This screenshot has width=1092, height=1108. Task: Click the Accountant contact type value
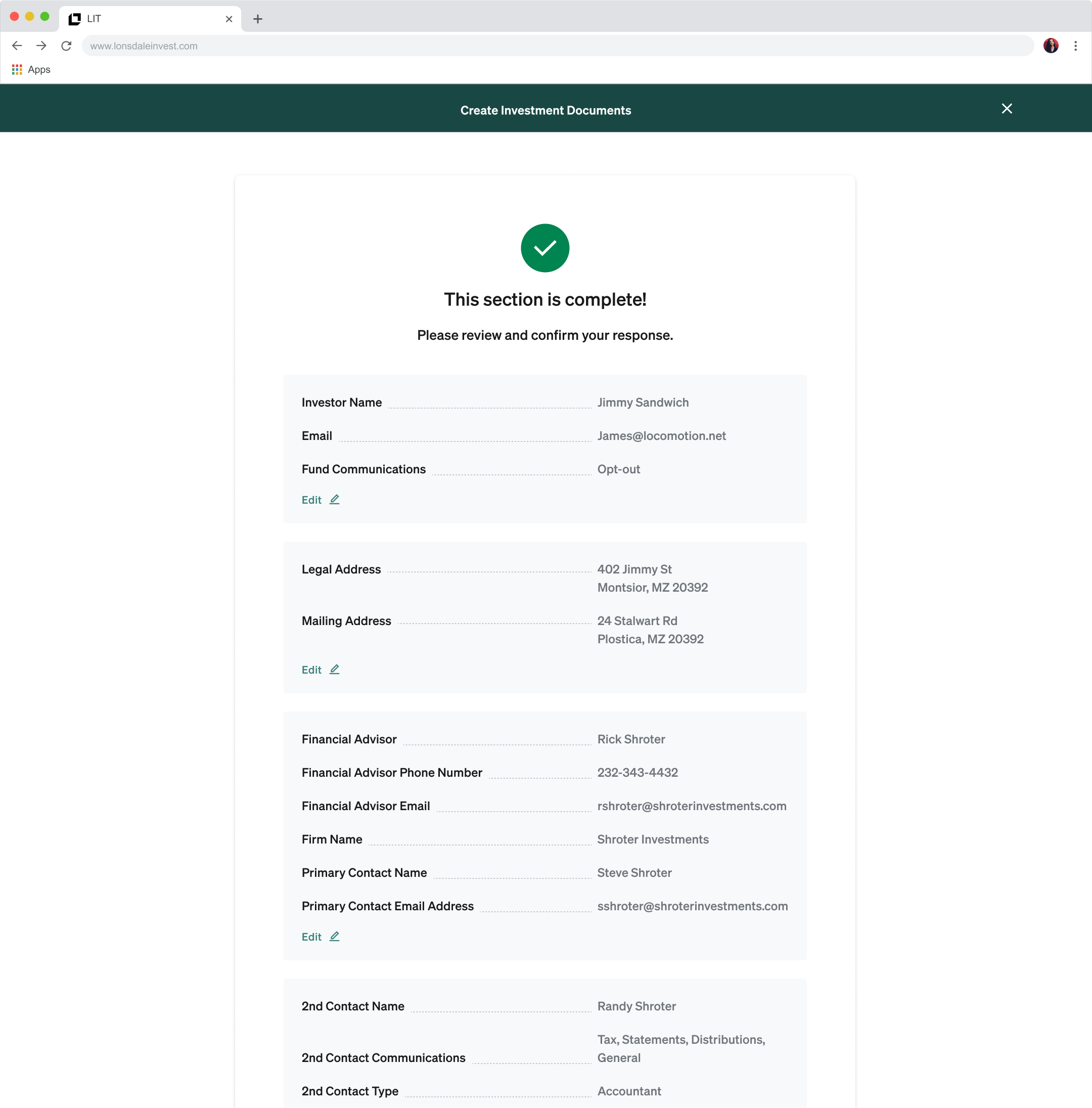coord(629,1091)
